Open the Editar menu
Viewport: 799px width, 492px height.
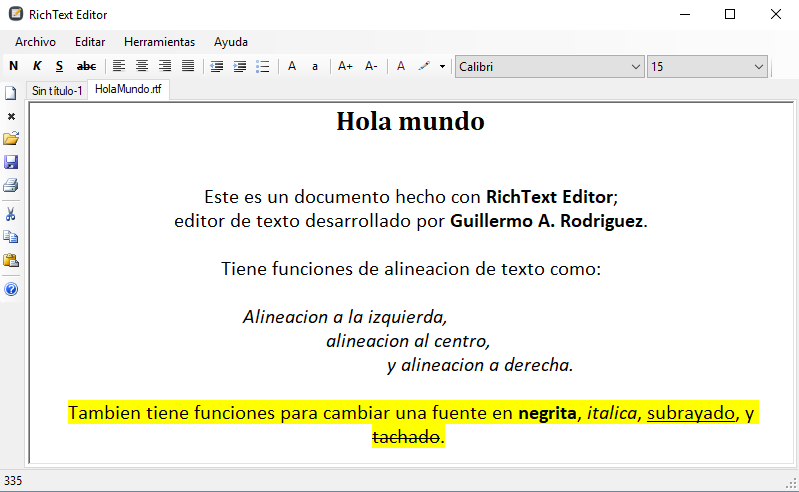(90, 42)
